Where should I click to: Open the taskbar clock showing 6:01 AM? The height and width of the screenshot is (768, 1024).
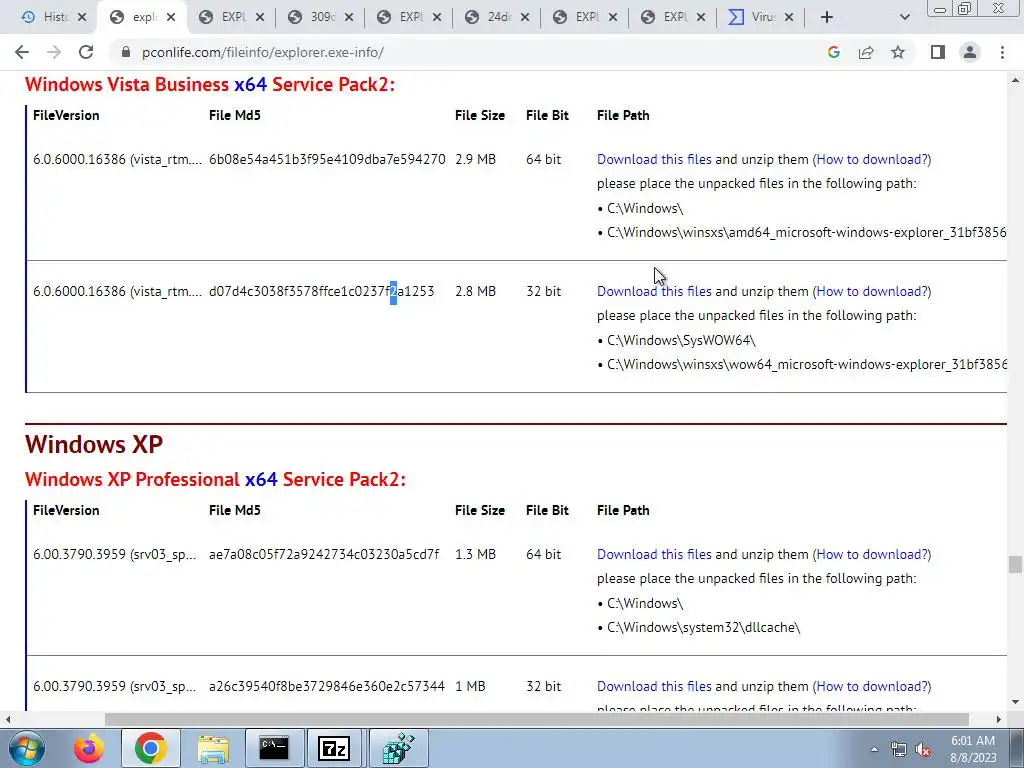click(973, 749)
